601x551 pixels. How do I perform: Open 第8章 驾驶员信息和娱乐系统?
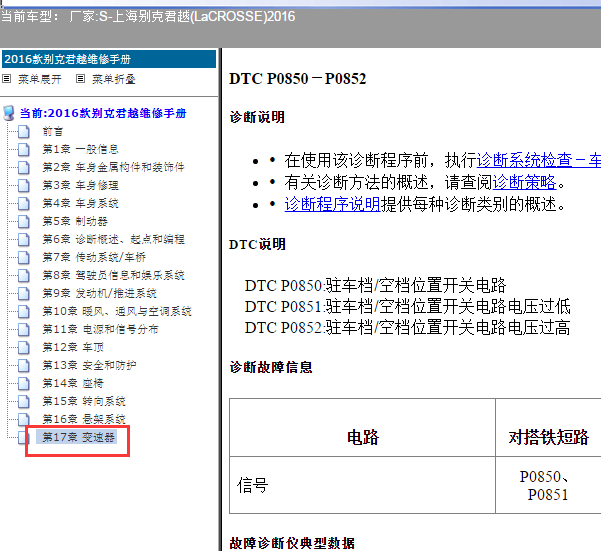click(x=113, y=276)
